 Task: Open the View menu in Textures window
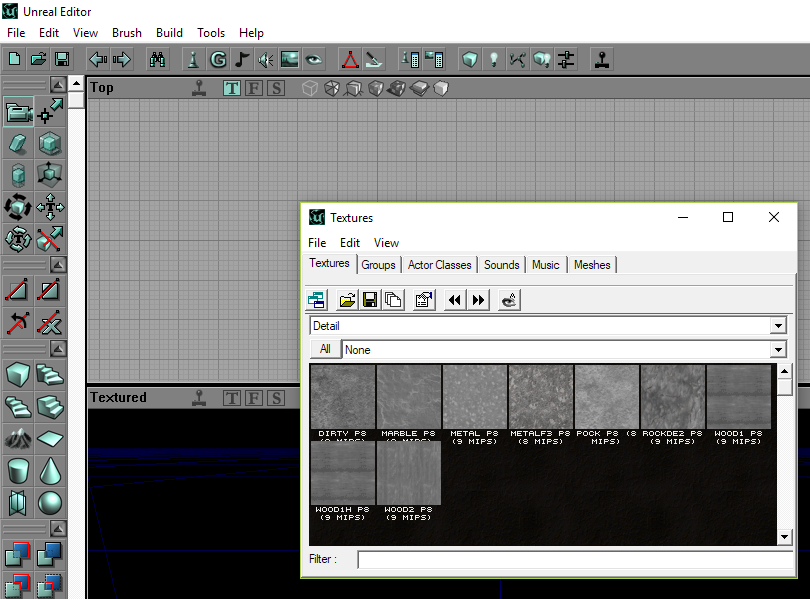click(x=386, y=243)
